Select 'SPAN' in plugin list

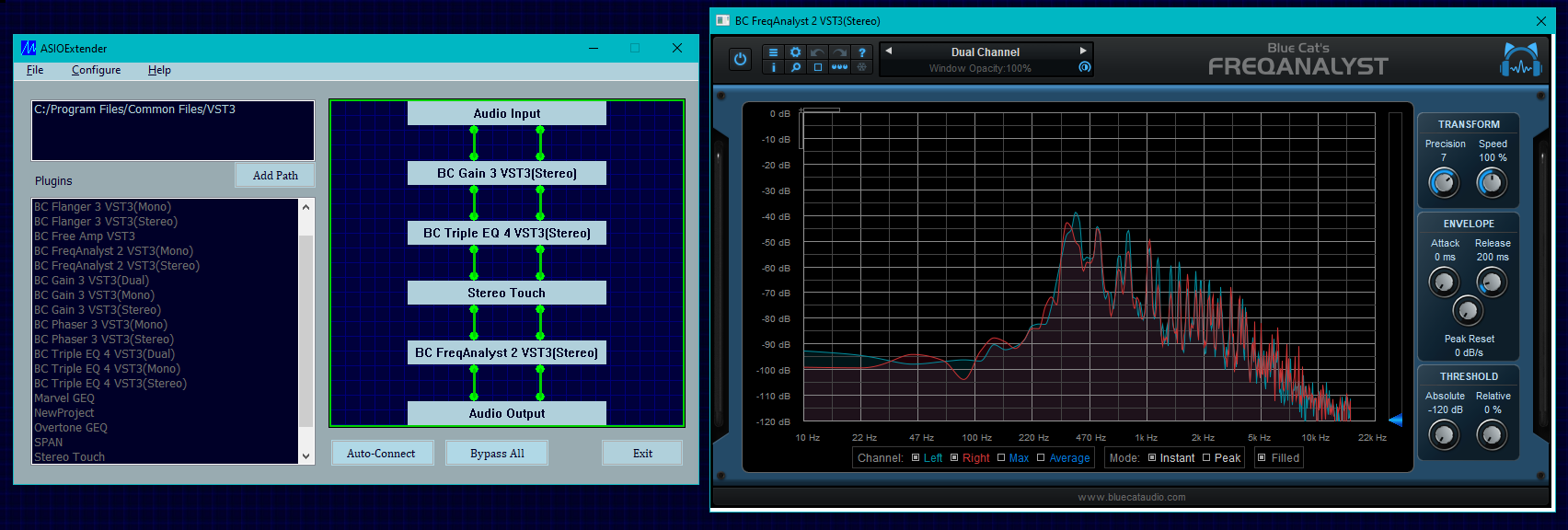pyautogui.click(x=49, y=443)
